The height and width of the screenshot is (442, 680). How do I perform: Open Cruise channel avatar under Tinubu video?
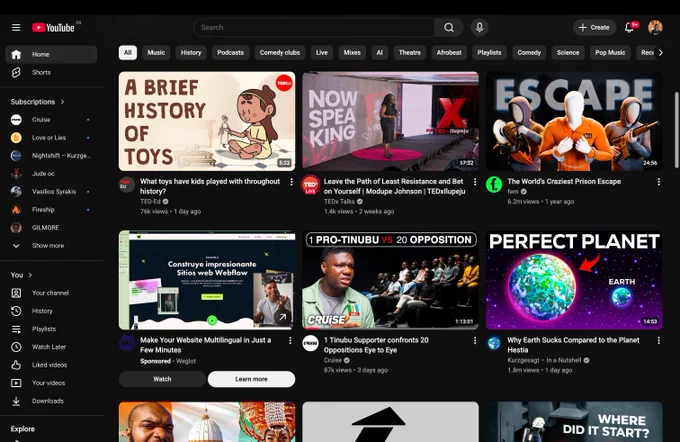310,343
